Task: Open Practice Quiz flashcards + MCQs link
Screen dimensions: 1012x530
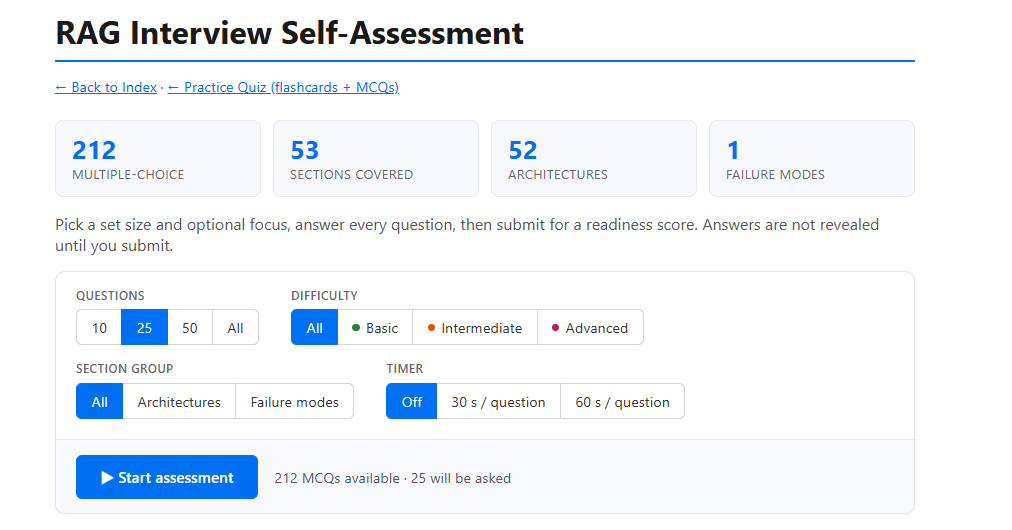Action: [283, 87]
